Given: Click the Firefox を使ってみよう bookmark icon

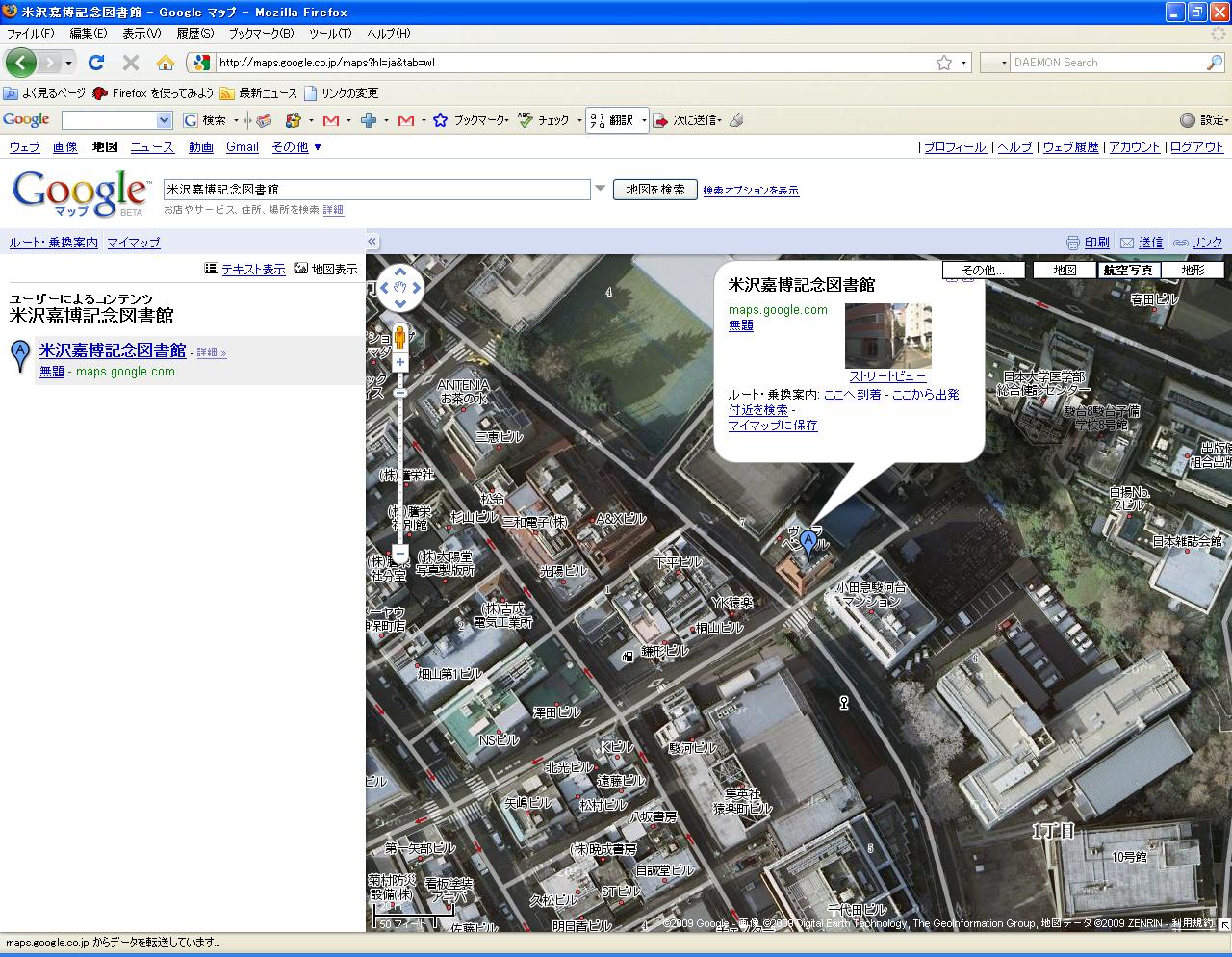Looking at the screenshot, I should click(x=100, y=93).
